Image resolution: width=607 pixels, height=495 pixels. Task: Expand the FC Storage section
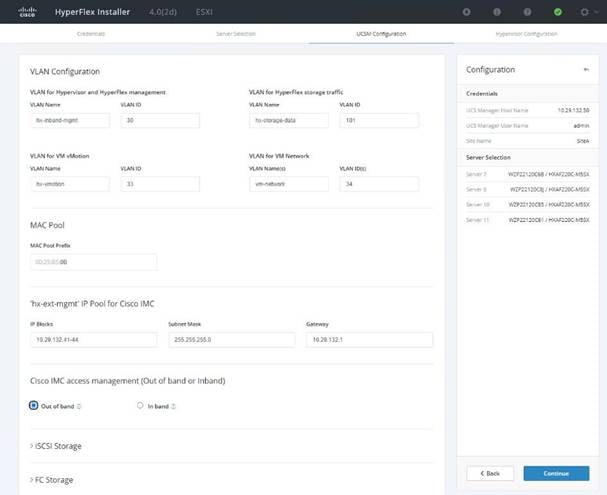tap(51, 480)
